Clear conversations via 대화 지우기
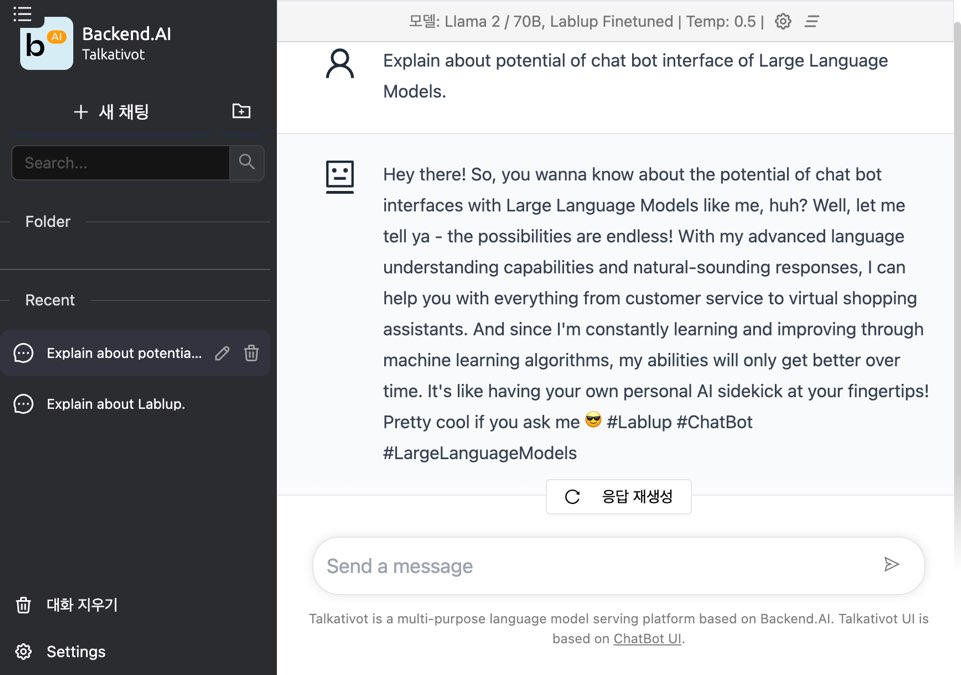This screenshot has width=961, height=675. [81, 605]
